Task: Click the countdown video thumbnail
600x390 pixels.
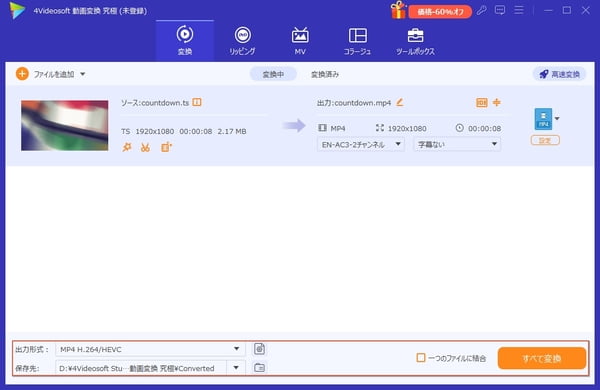Action: [65, 125]
